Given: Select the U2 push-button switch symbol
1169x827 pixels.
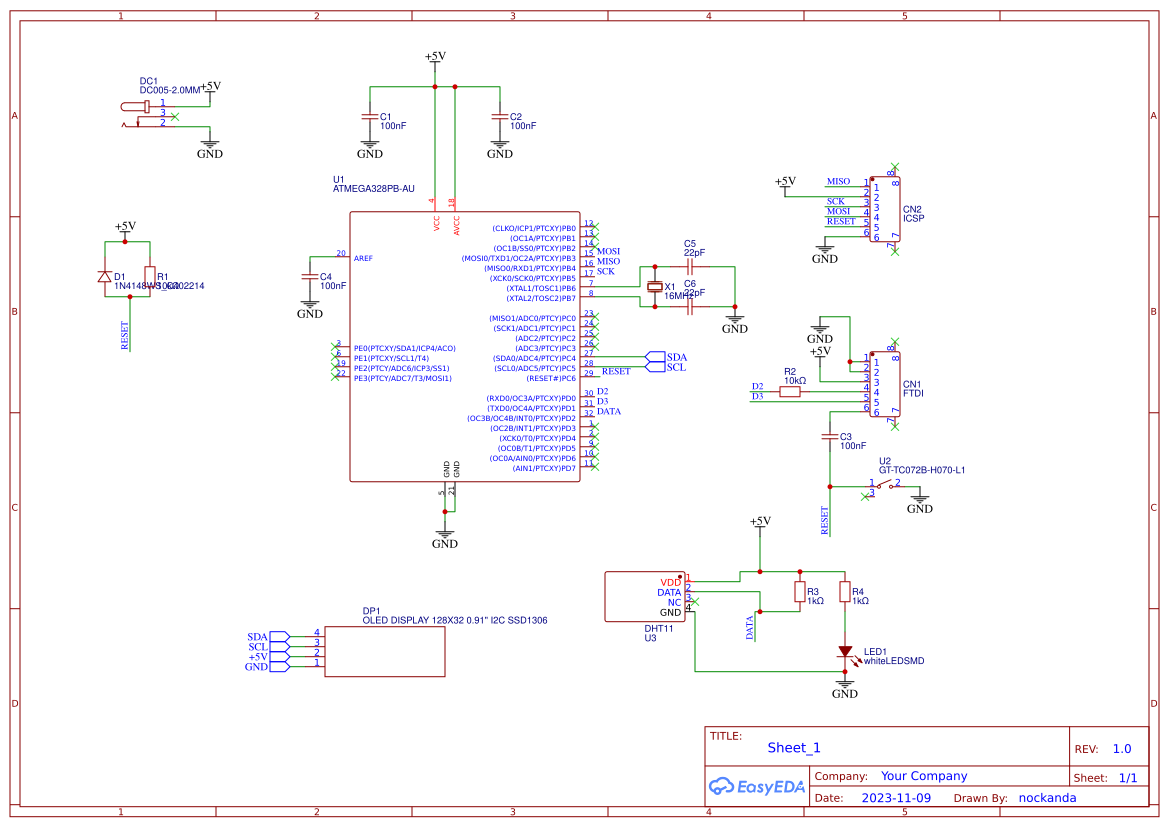Looking at the screenshot, I should [884, 486].
